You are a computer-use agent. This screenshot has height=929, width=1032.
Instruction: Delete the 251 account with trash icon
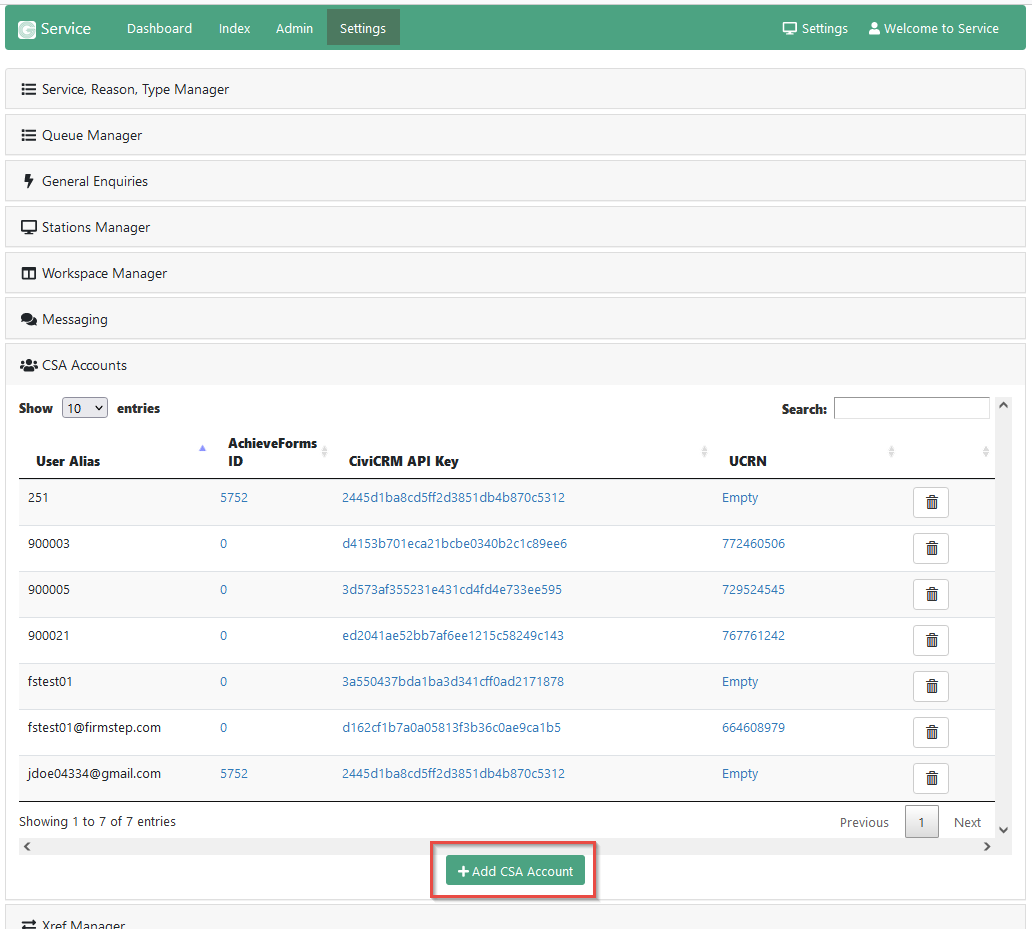tap(931, 503)
